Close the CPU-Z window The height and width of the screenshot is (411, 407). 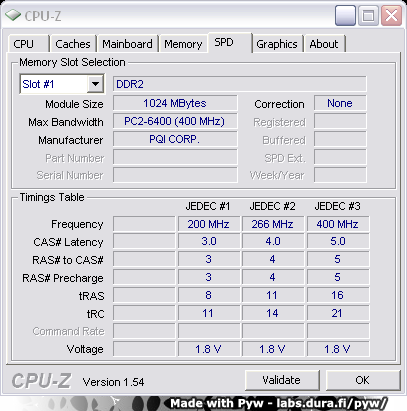(x=391, y=15)
